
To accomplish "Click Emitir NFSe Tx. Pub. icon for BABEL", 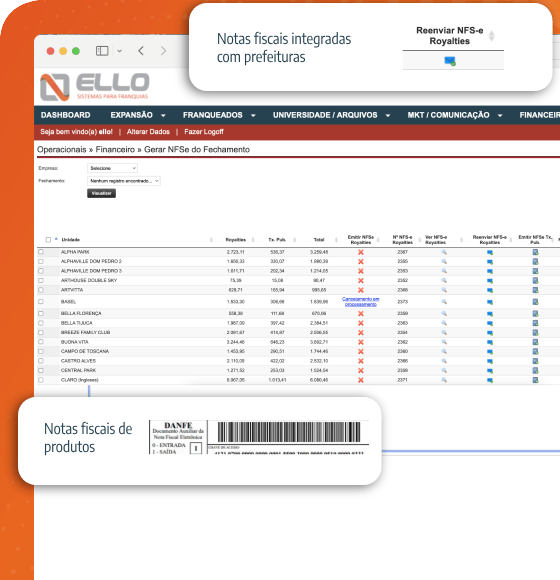I will click(x=535, y=302).
